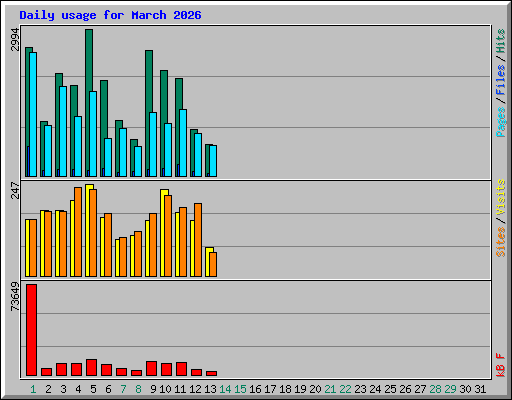
Task: Click the red KB bar for day 5
Action: click(x=91, y=368)
